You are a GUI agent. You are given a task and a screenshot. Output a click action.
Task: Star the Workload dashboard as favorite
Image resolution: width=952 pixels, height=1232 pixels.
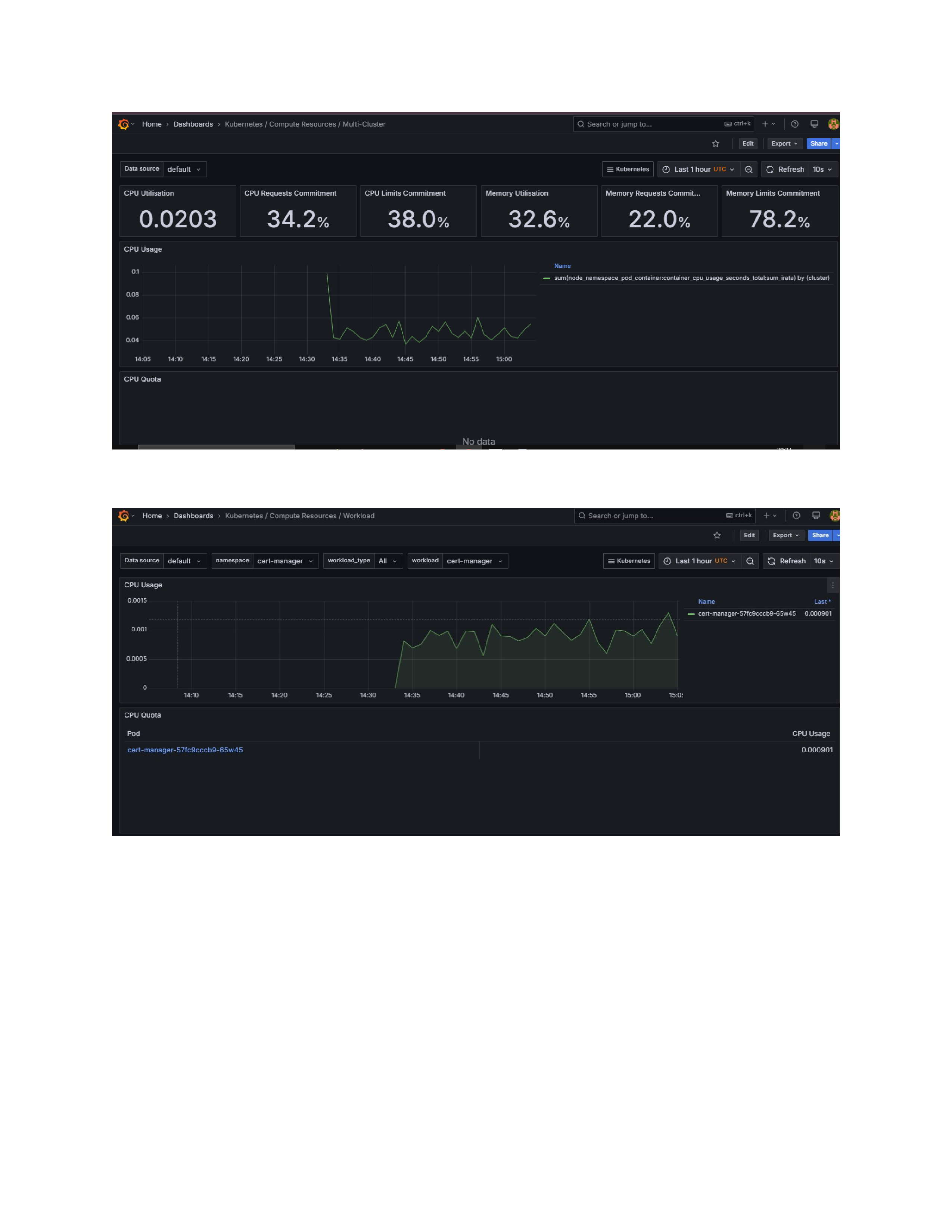coord(717,535)
